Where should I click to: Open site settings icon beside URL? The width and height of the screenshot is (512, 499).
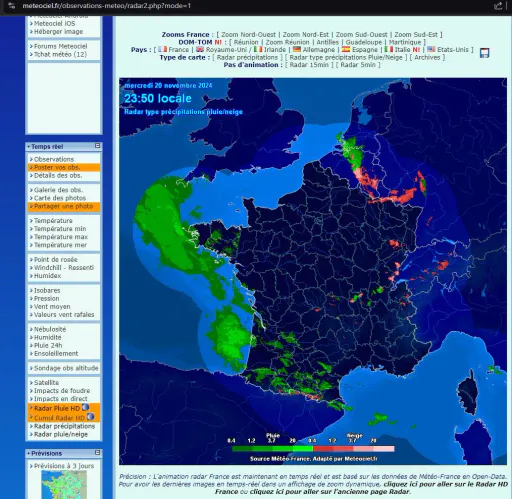point(12,6)
